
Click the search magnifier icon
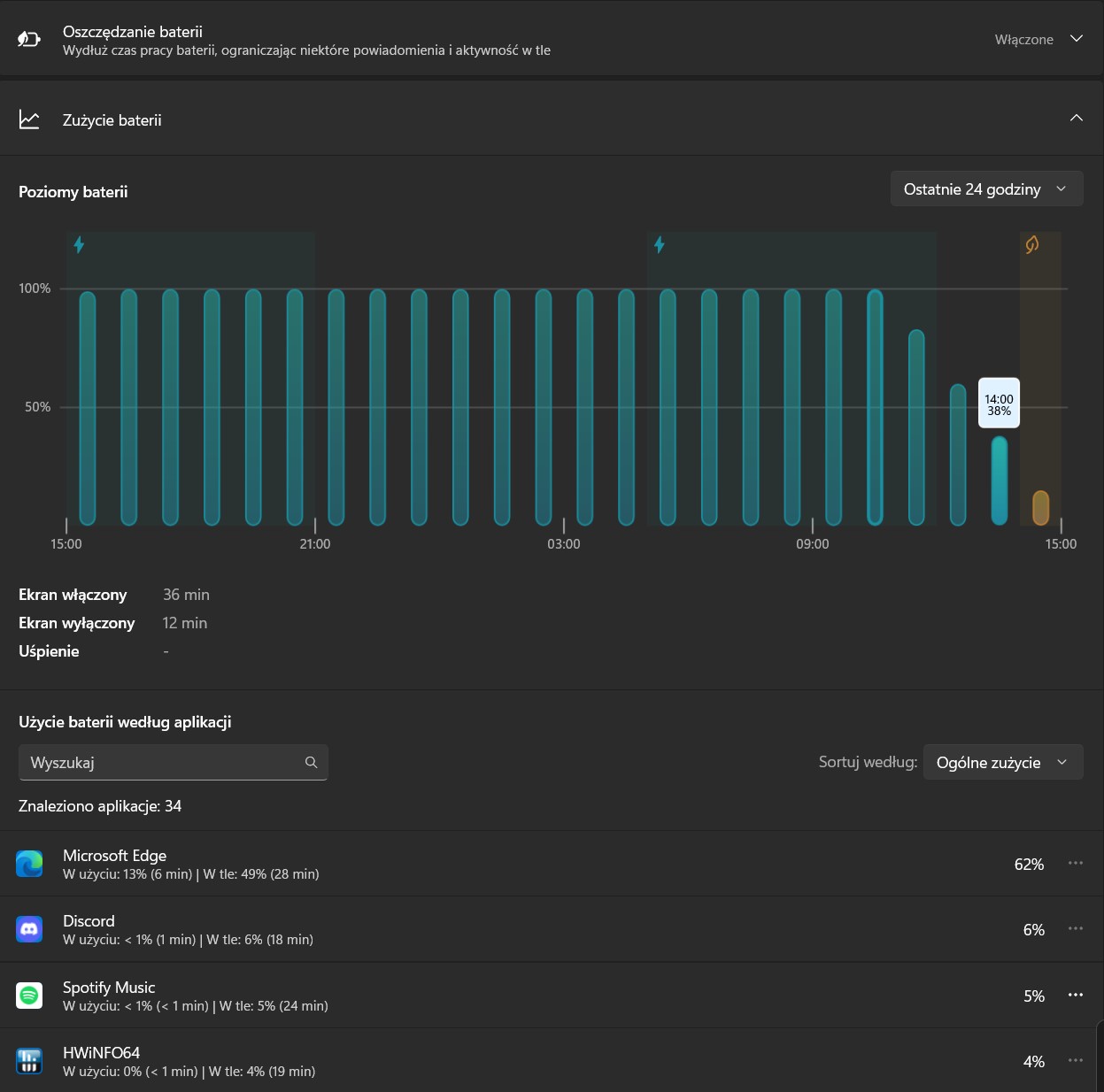click(x=311, y=762)
